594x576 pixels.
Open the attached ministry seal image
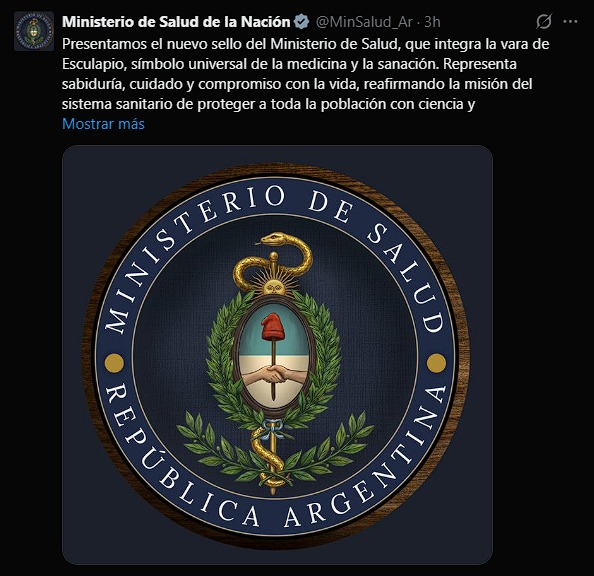click(x=277, y=355)
